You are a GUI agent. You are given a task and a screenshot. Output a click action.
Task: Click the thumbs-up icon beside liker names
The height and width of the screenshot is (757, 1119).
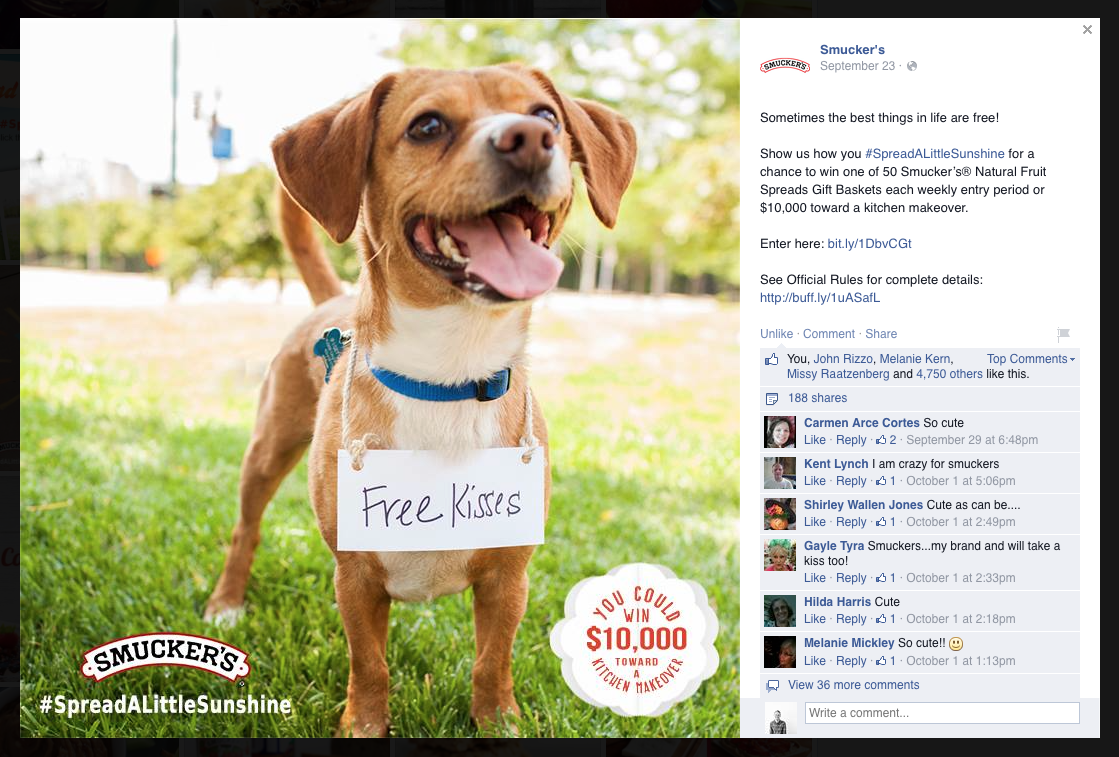(771, 359)
